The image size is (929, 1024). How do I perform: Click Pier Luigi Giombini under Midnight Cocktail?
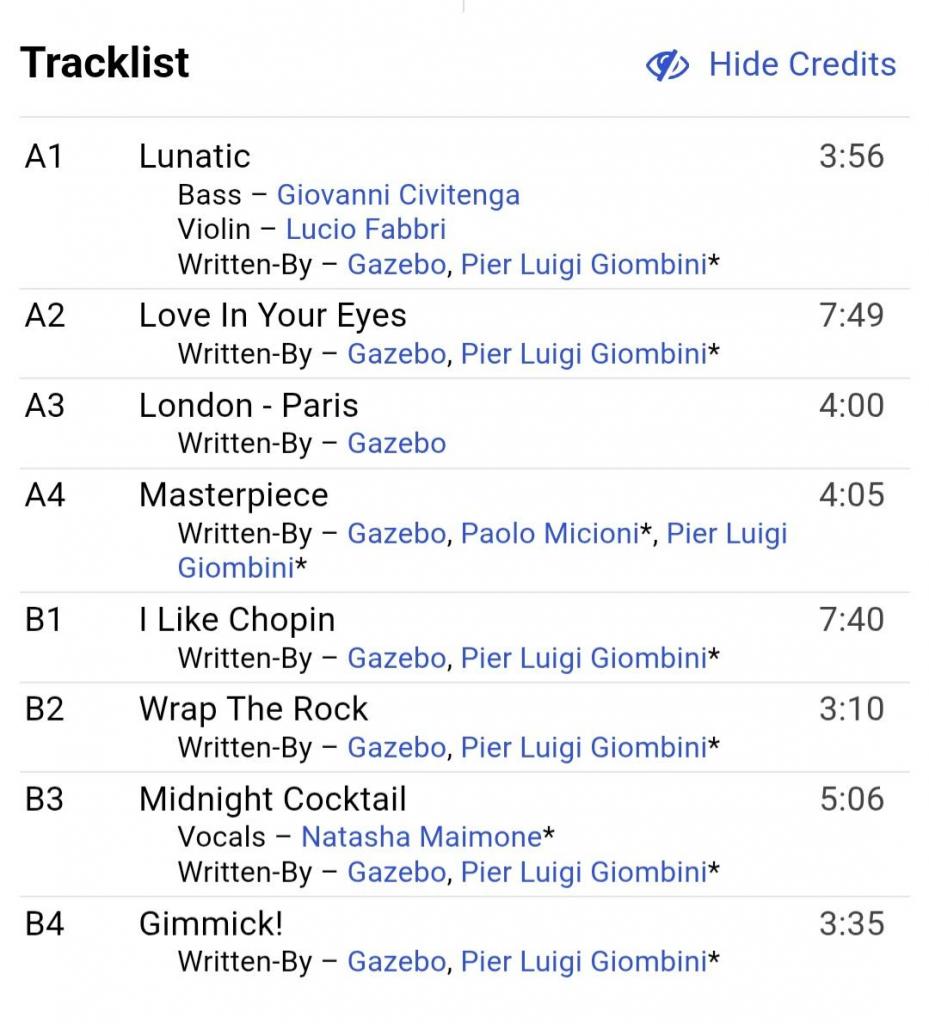coord(583,872)
